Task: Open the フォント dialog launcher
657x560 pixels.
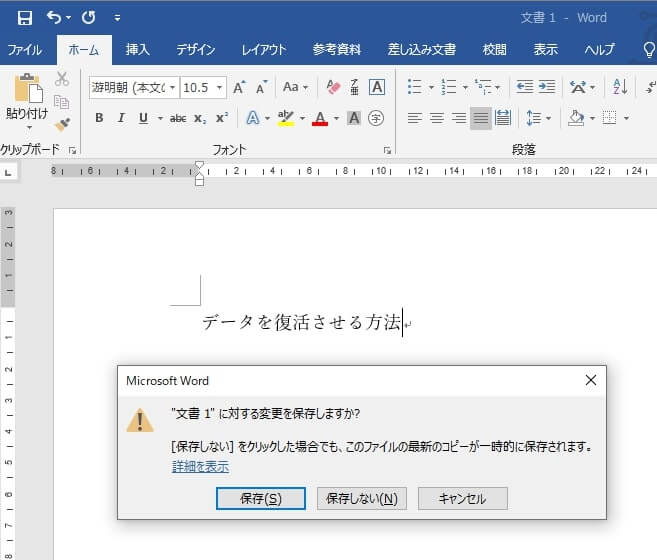Action: [x=387, y=150]
